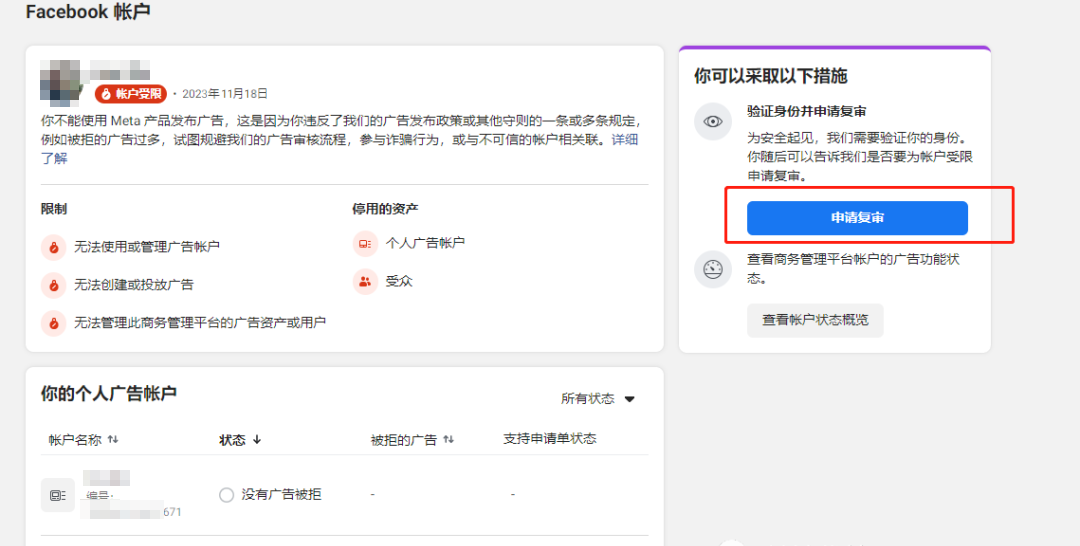The height and width of the screenshot is (546, 1080).
Task: Click the eye icon beside 验证身份并申请复审
Action: coord(713,122)
